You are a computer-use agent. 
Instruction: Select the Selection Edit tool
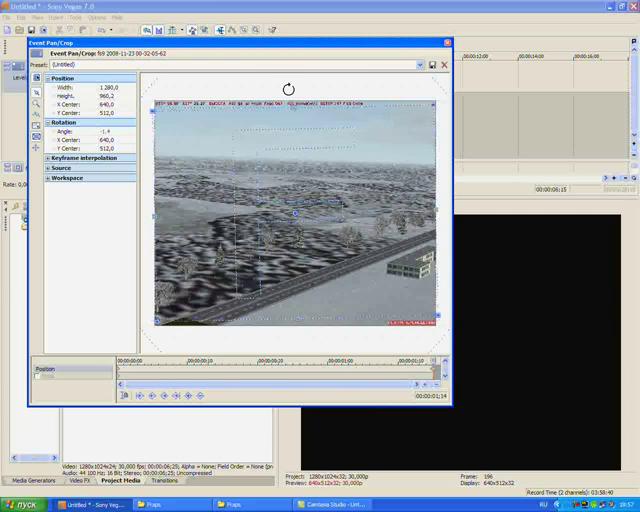point(244,30)
